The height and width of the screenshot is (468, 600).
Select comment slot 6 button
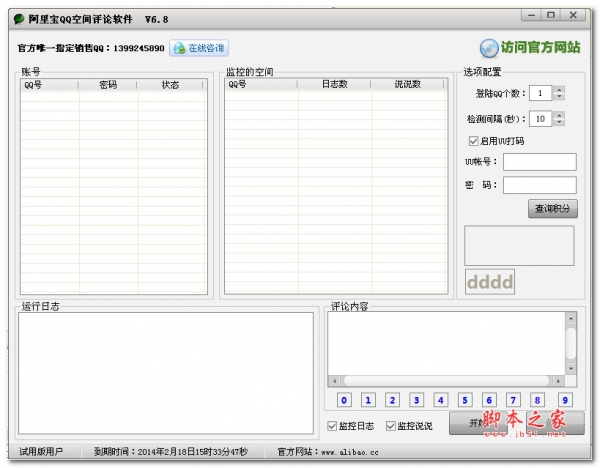pyautogui.click(x=489, y=400)
